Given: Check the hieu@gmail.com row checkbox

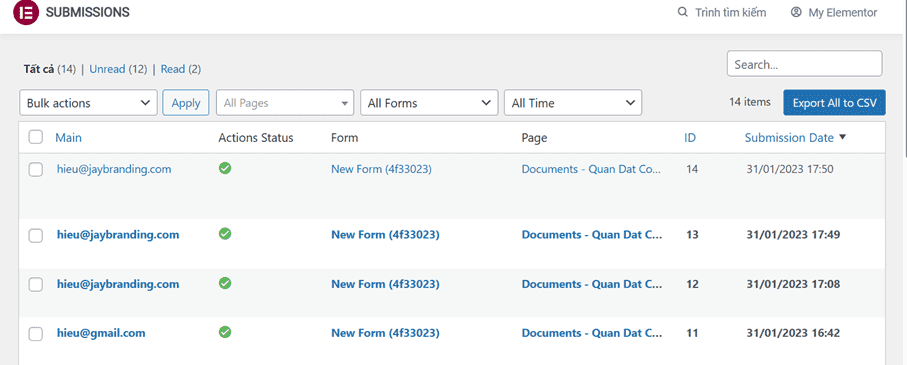Looking at the screenshot, I should (36, 334).
